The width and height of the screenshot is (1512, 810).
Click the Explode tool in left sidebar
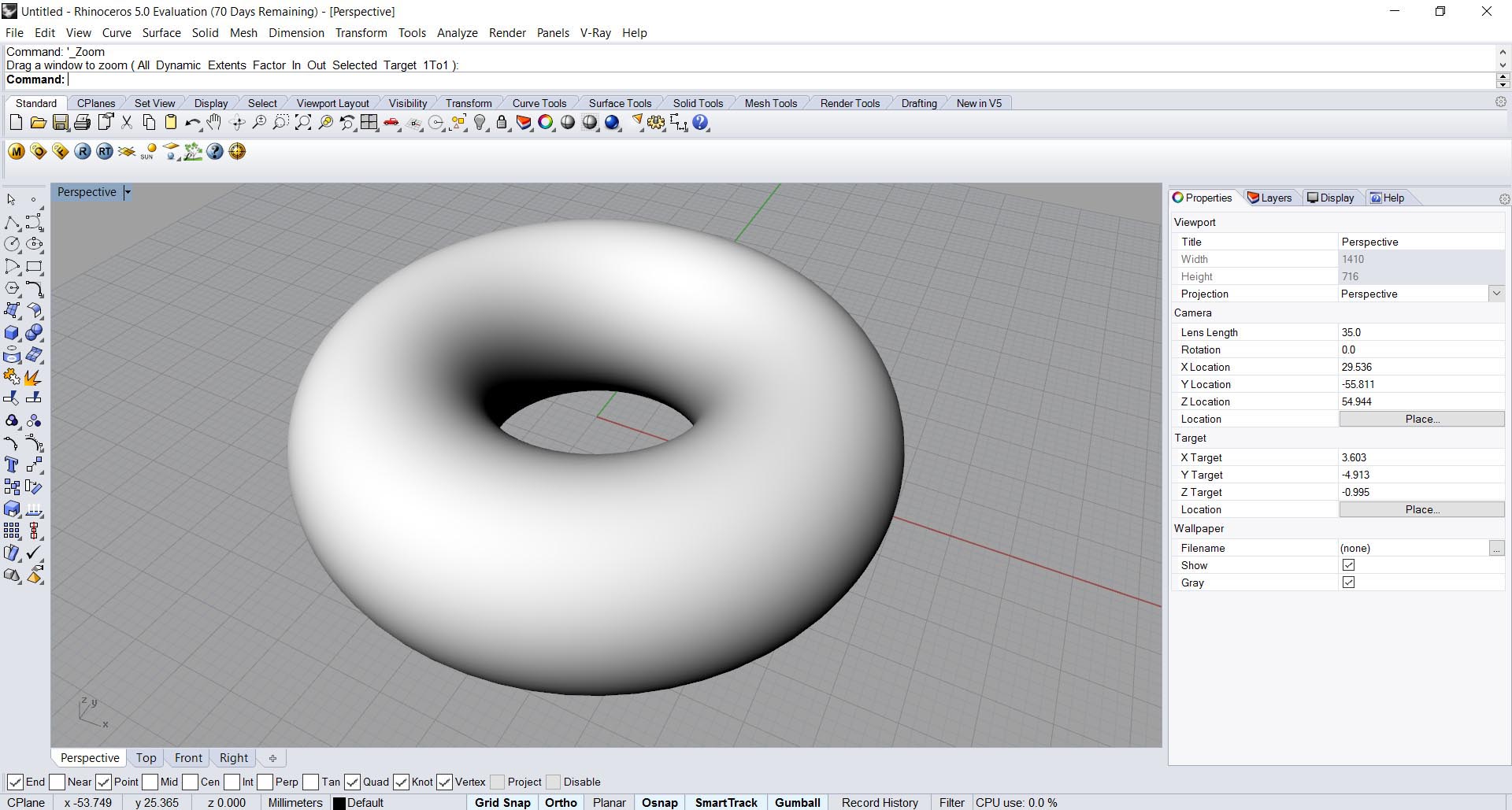[32, 377]
